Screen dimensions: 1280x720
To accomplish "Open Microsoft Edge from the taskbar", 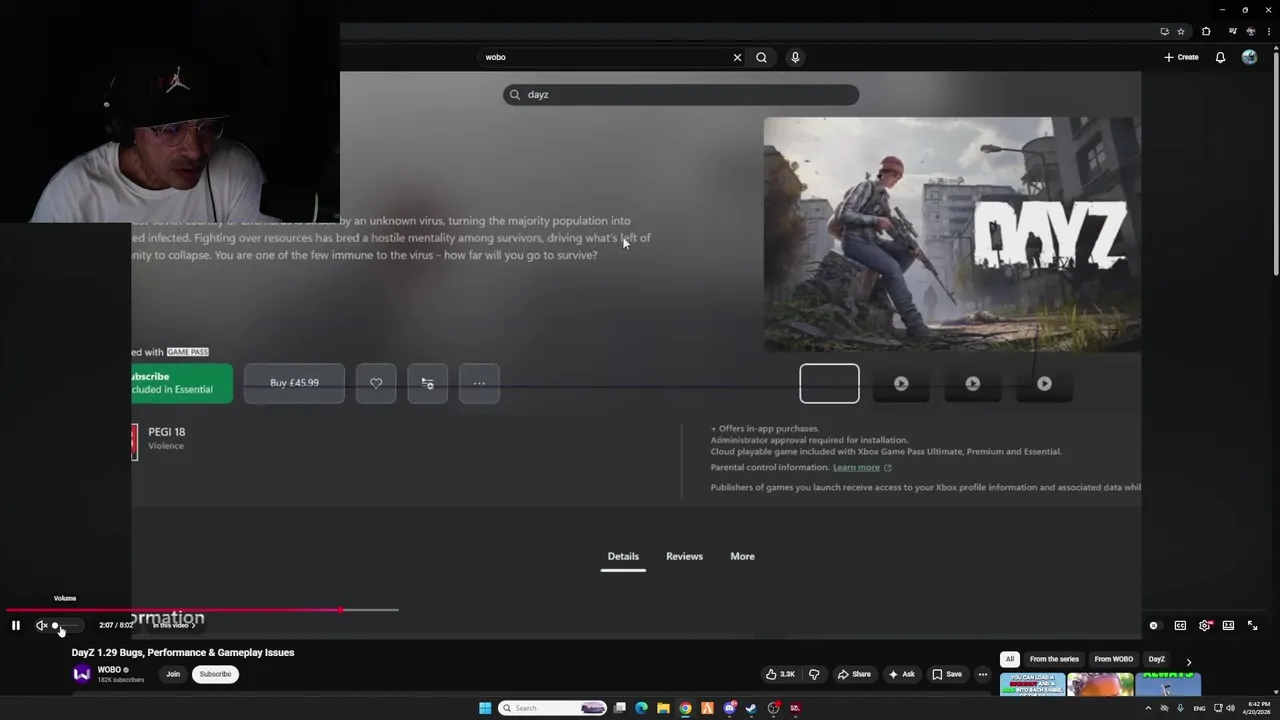I will (x=641, y=708).
